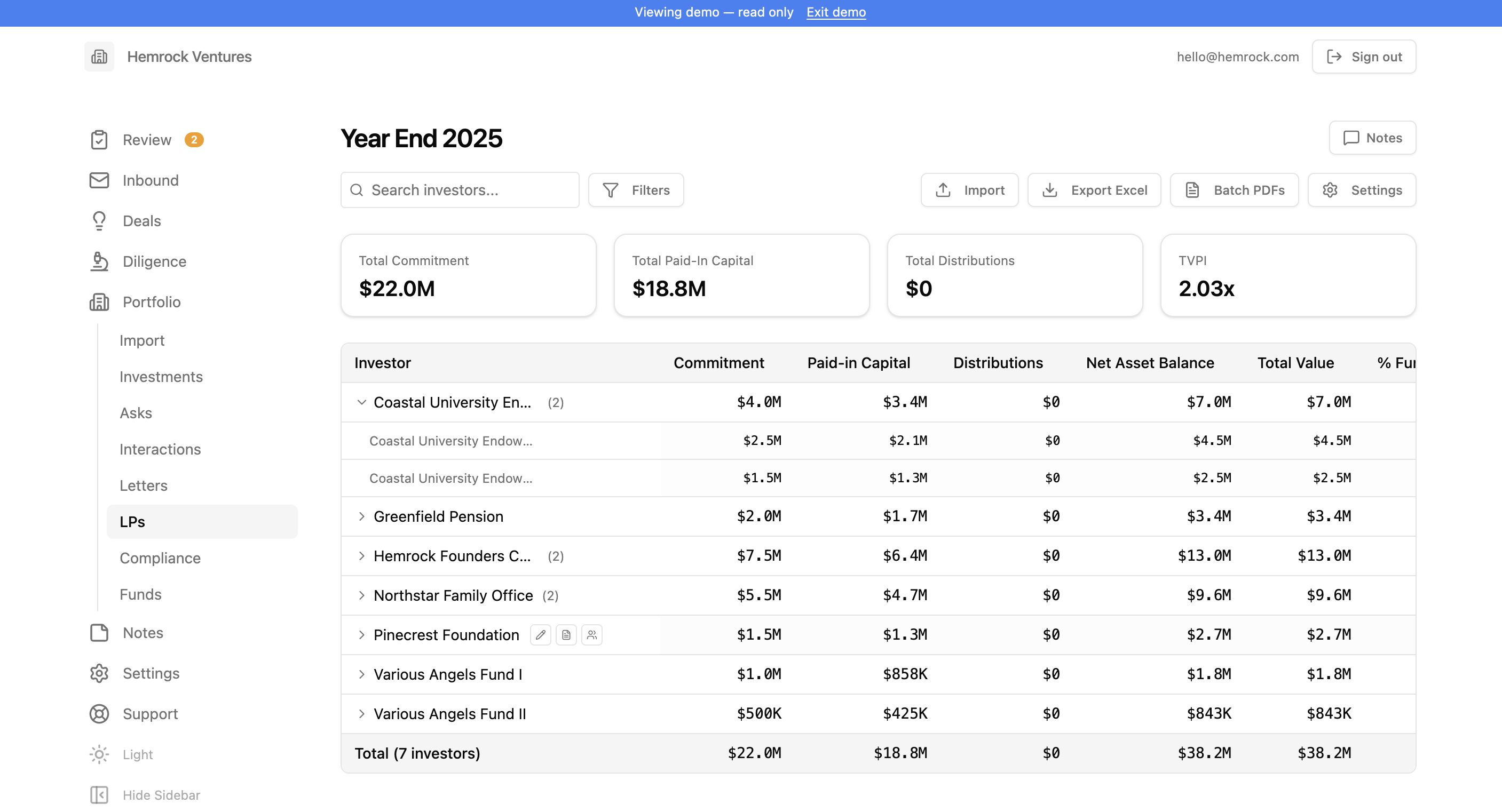This screenshot has height=812, width=1502.
Task: Click the people icon on Pinecrest Foundation row
Action: (592, 635)
